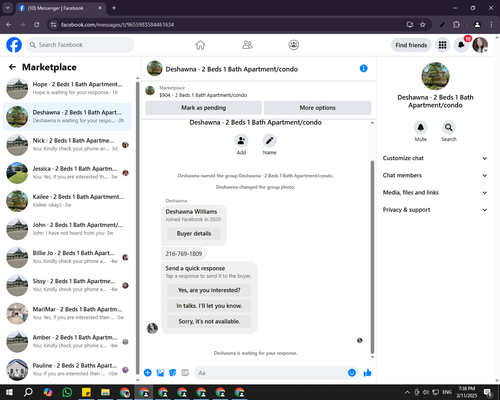500x400 pixels.
Task: Send 'In talks. I'll let you know.' response
Action: (209, 306)
